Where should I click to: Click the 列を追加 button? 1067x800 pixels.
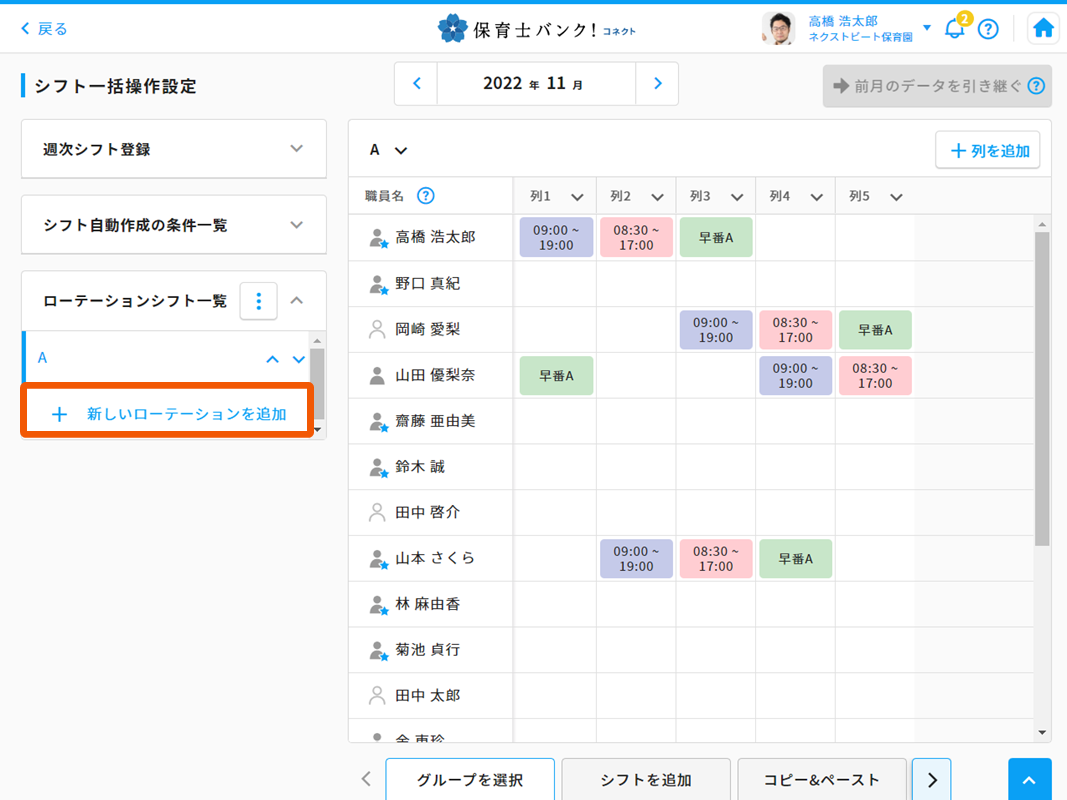click(988, 151)
